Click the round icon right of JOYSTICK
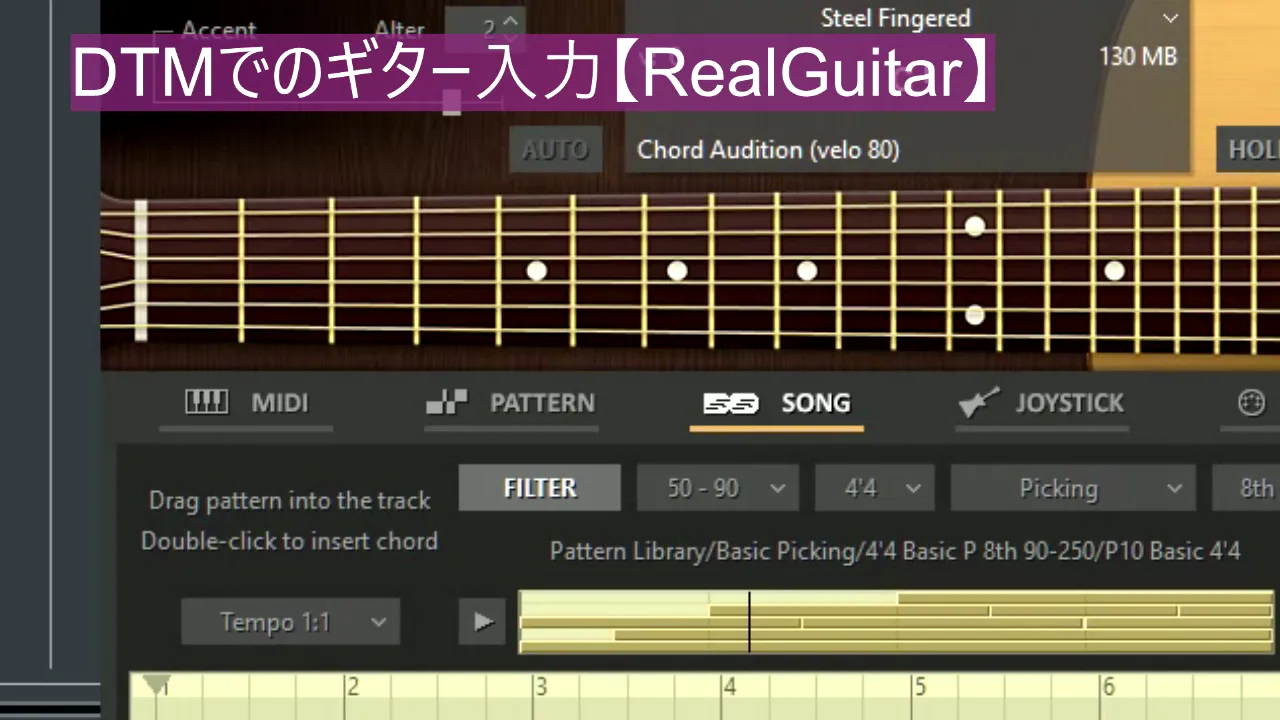This screenshot has width=1280, height=720. point(1251,402)
